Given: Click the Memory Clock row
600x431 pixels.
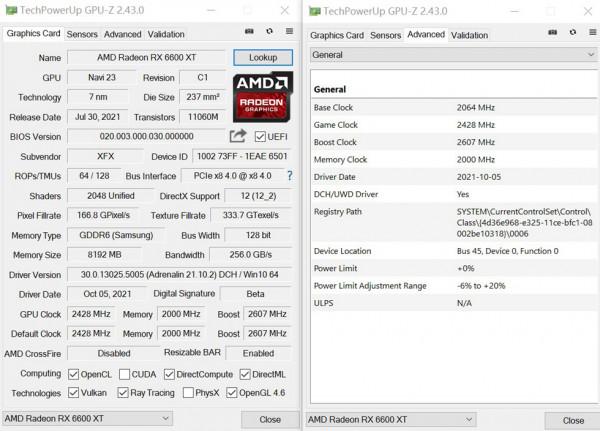Looking at the screenshot, I should 454,159.
